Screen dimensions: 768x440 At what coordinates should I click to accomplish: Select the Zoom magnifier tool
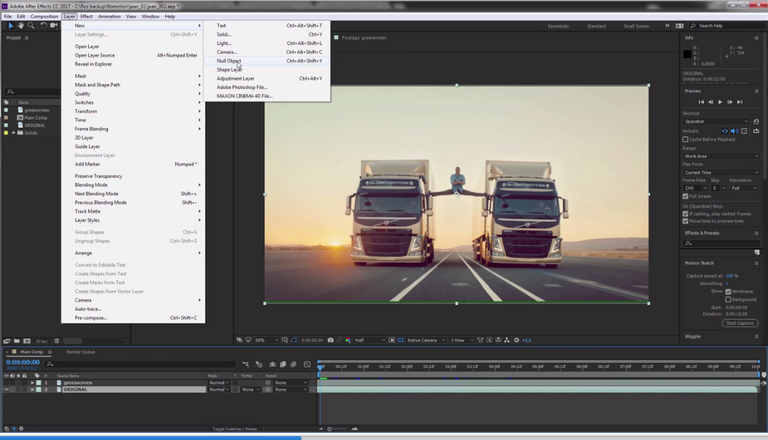click(31, 25)
